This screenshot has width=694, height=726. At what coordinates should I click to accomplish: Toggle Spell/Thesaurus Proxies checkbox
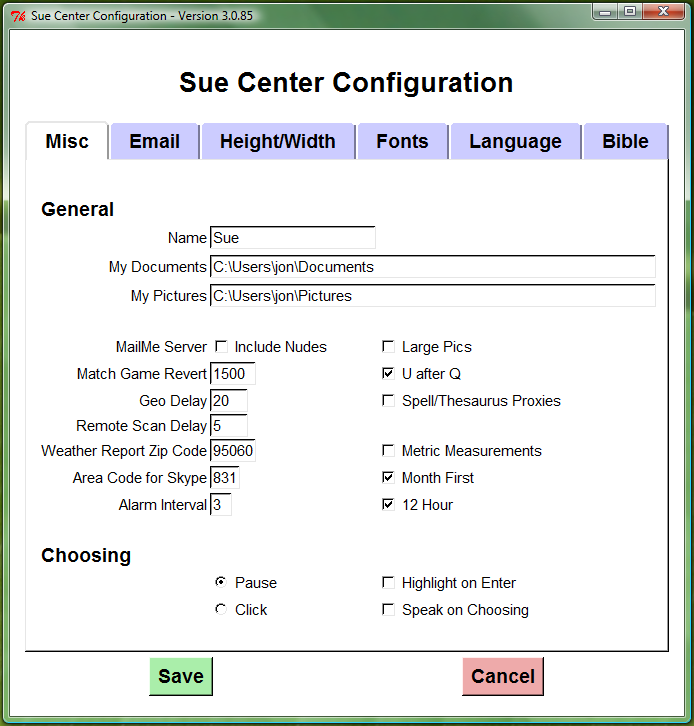[x=388, y=401]
